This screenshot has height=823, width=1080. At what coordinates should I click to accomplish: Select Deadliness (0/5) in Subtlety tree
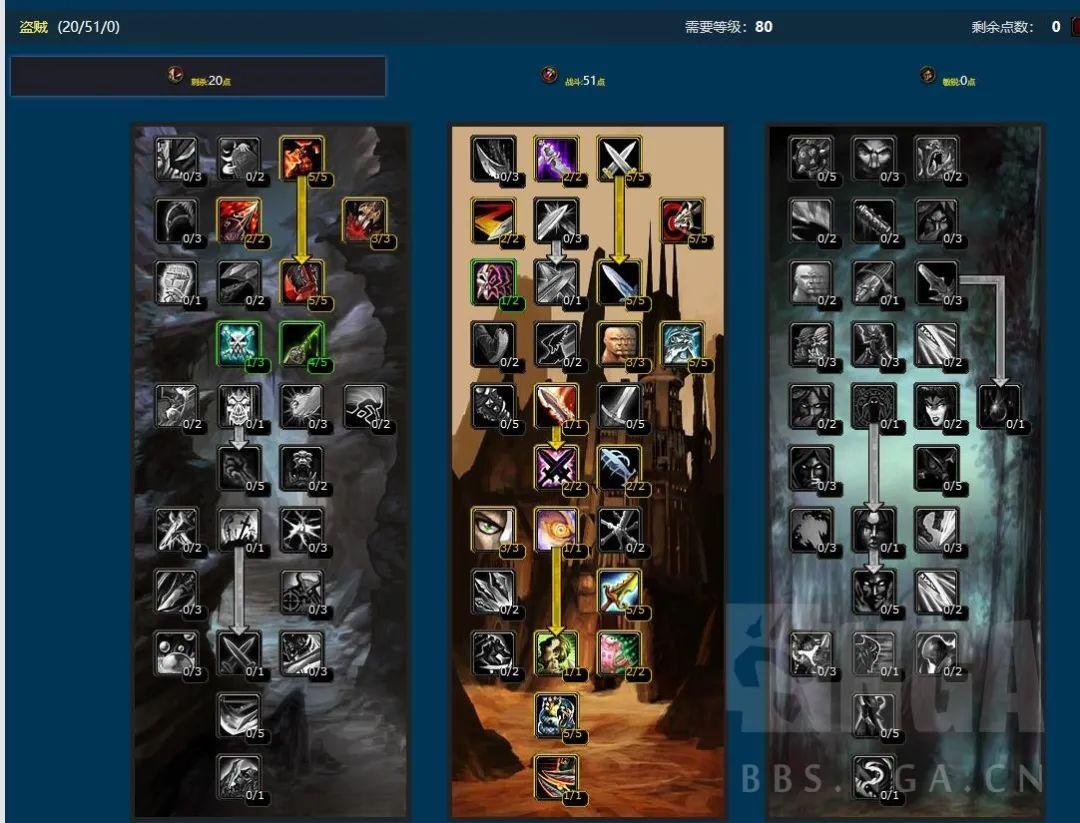tap(936, 468)
